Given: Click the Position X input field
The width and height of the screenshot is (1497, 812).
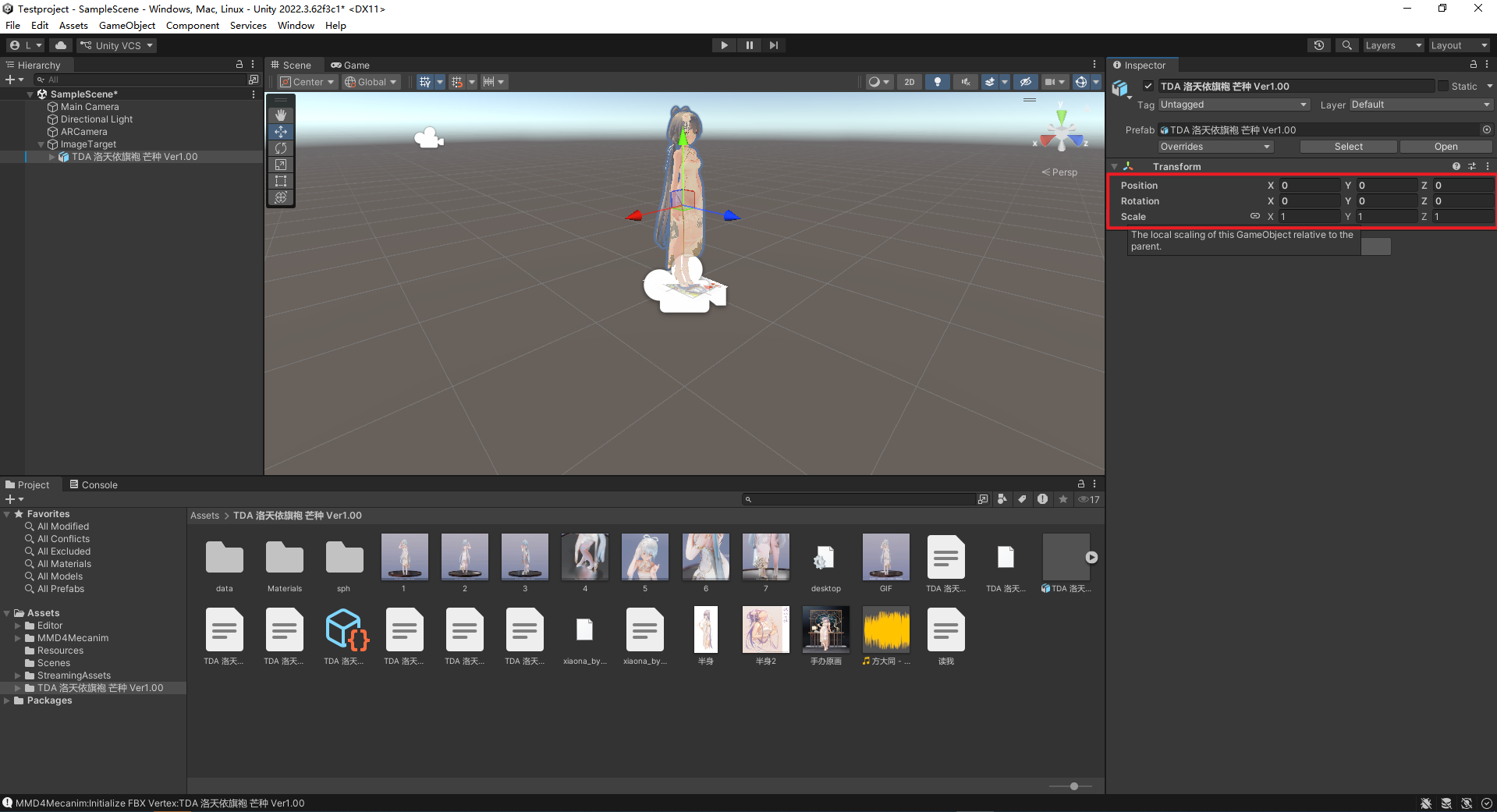Looking at the screenshot, I should click(1309, 186).
